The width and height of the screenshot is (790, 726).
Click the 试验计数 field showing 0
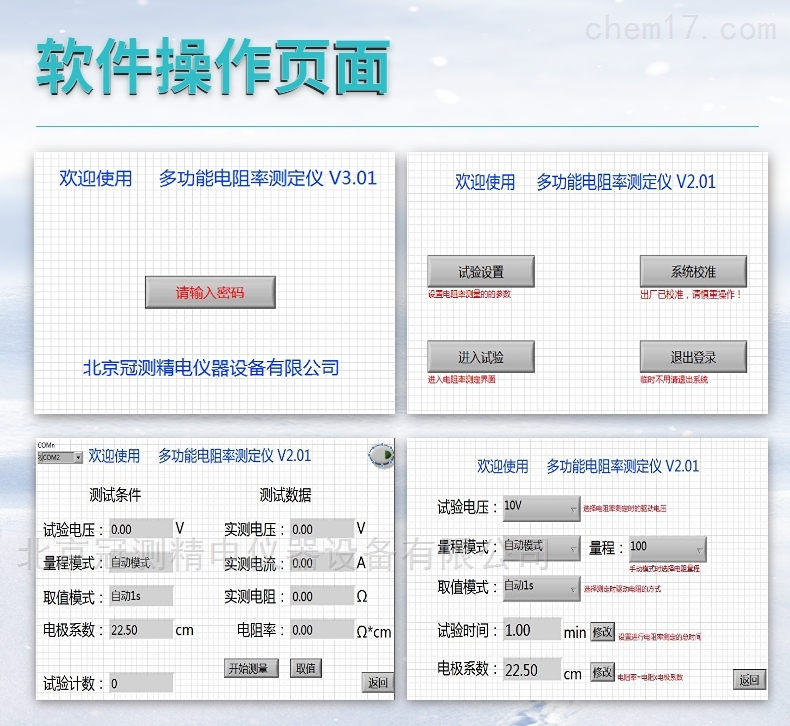tap(140, 684)
